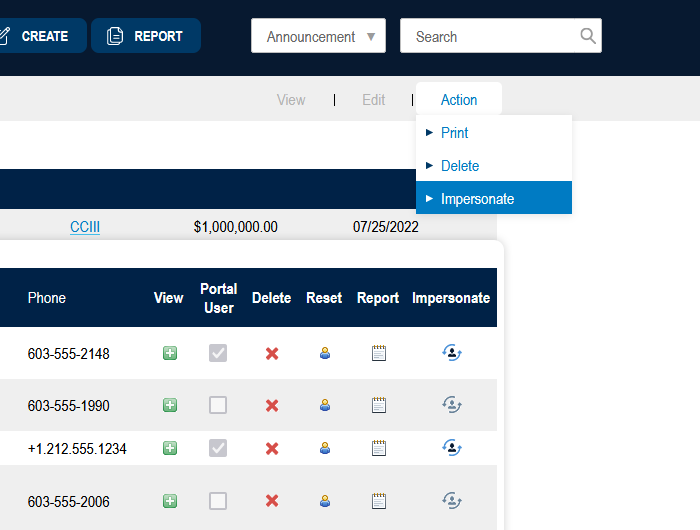Image resolution: width=700 pixels, height=530 pixels.
Task: Toggle Portal User checkbox for 603-555-2006
Action: coord(218,501)
